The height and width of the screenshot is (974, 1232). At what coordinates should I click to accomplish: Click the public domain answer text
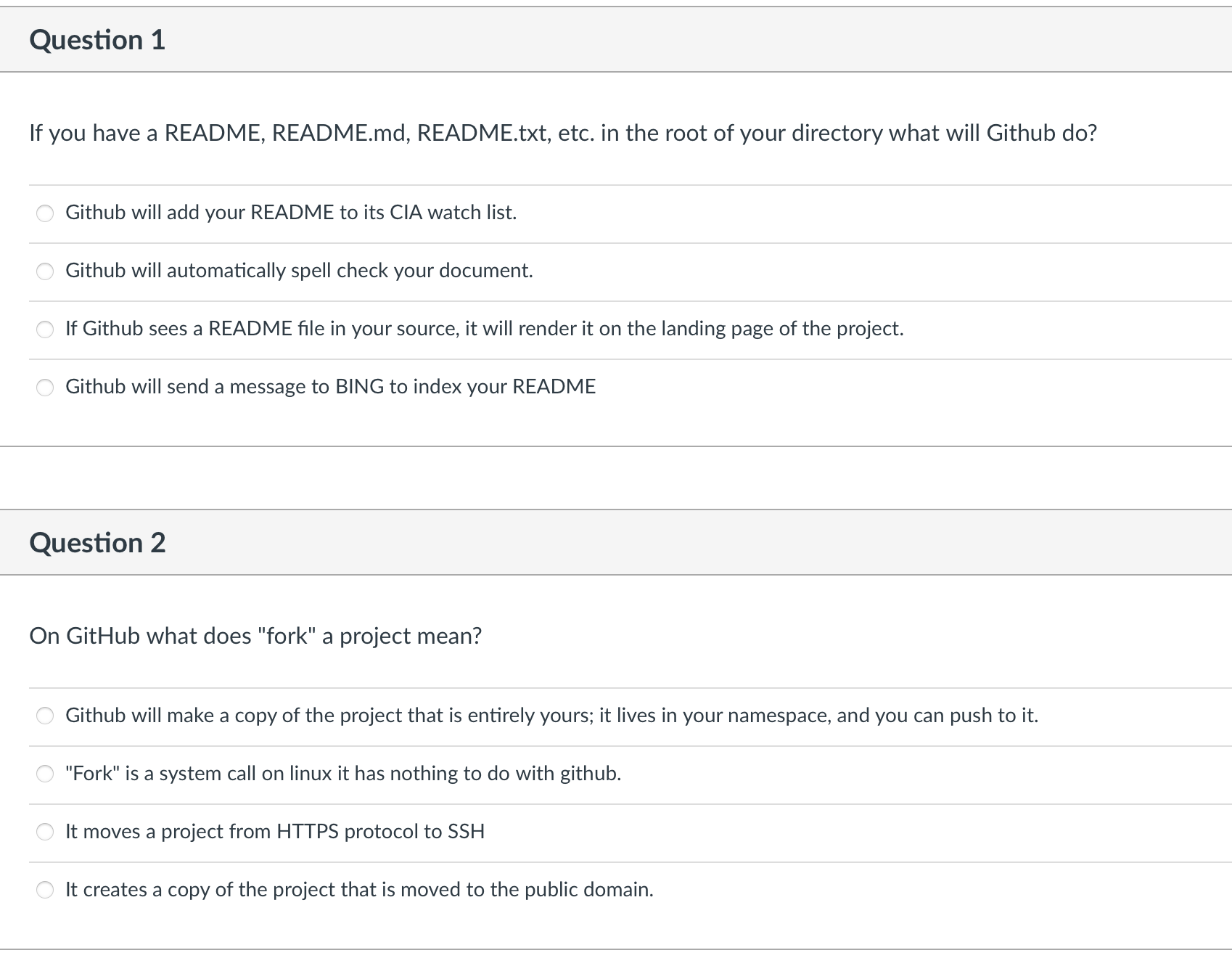[359, 890]
